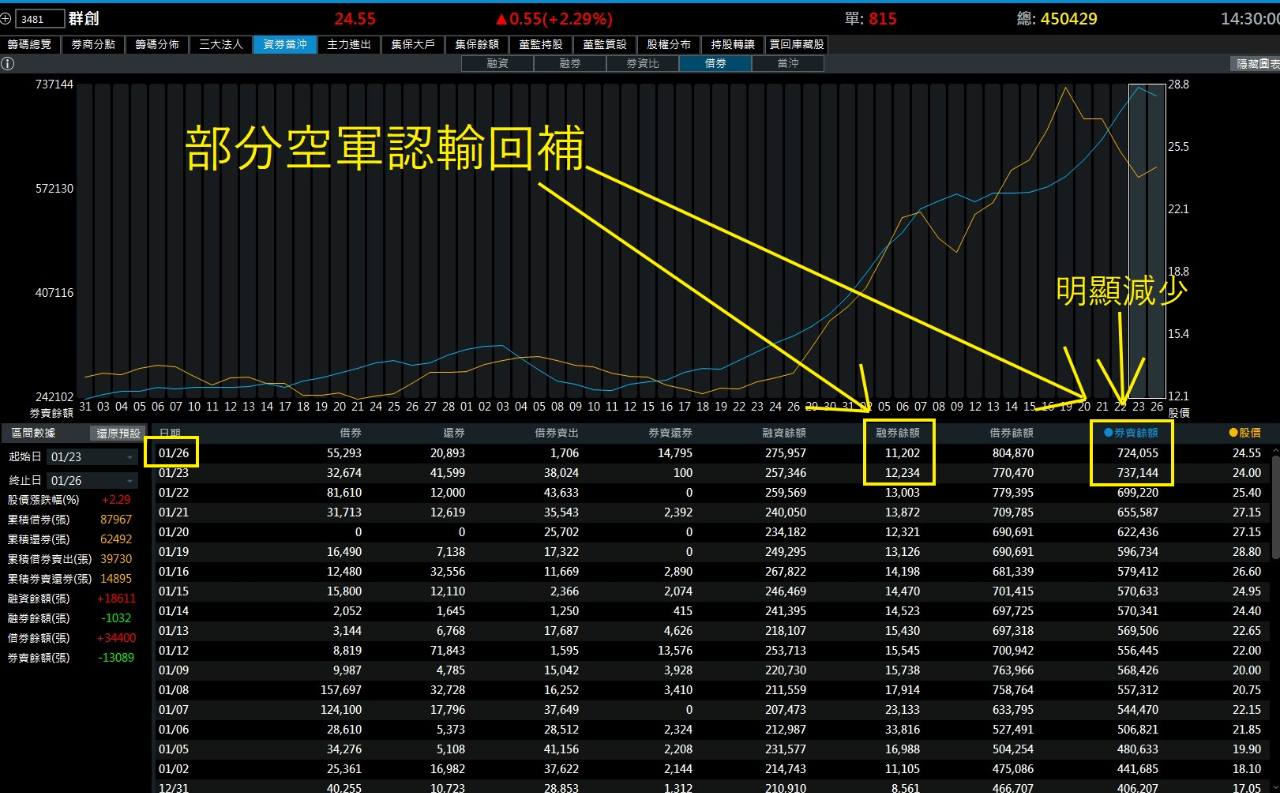The width and height of the screenshot is (1280, 793).
Task: Open the 集保大戶 tab
Action: pyautogui.click(x=413, y=45)
